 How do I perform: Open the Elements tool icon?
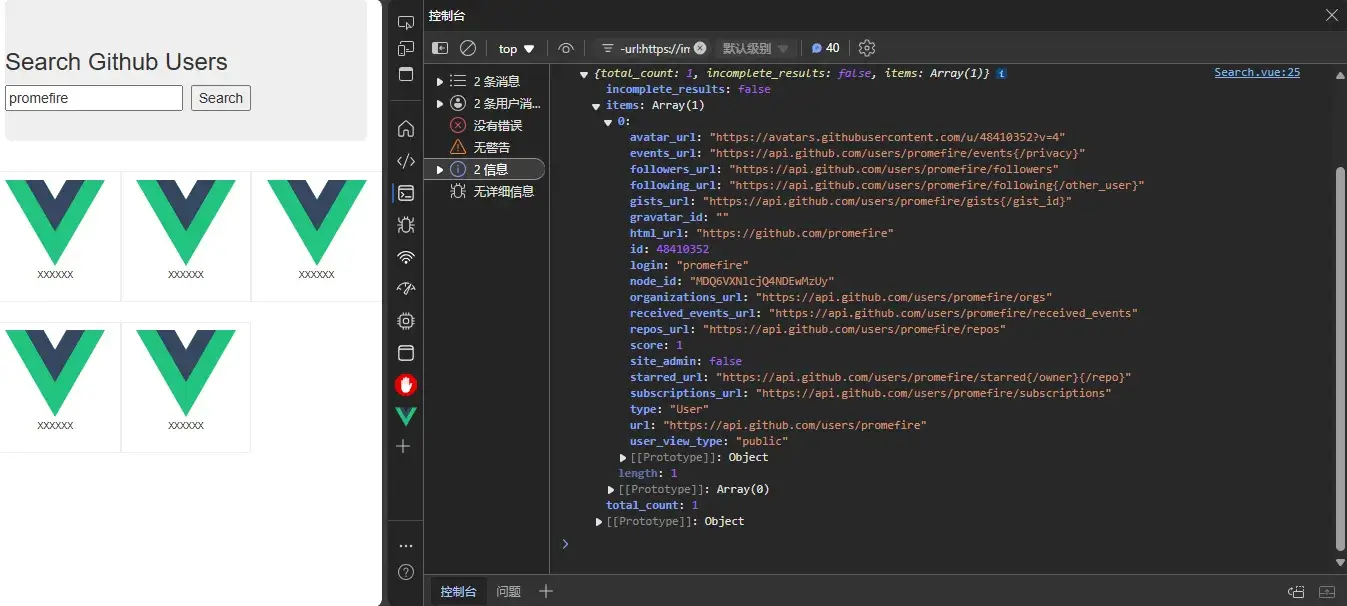pos(405,161)
